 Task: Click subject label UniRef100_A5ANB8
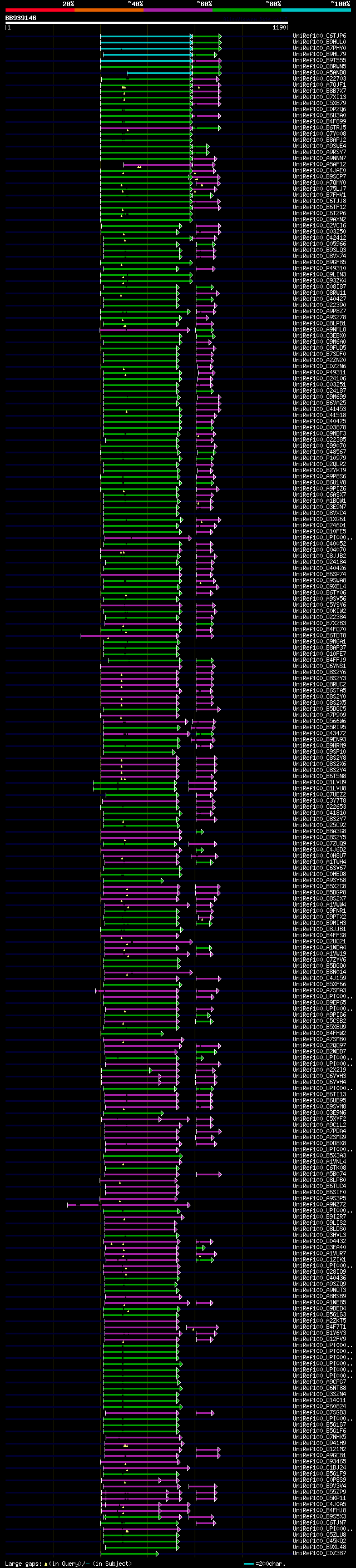click(319, 73)
